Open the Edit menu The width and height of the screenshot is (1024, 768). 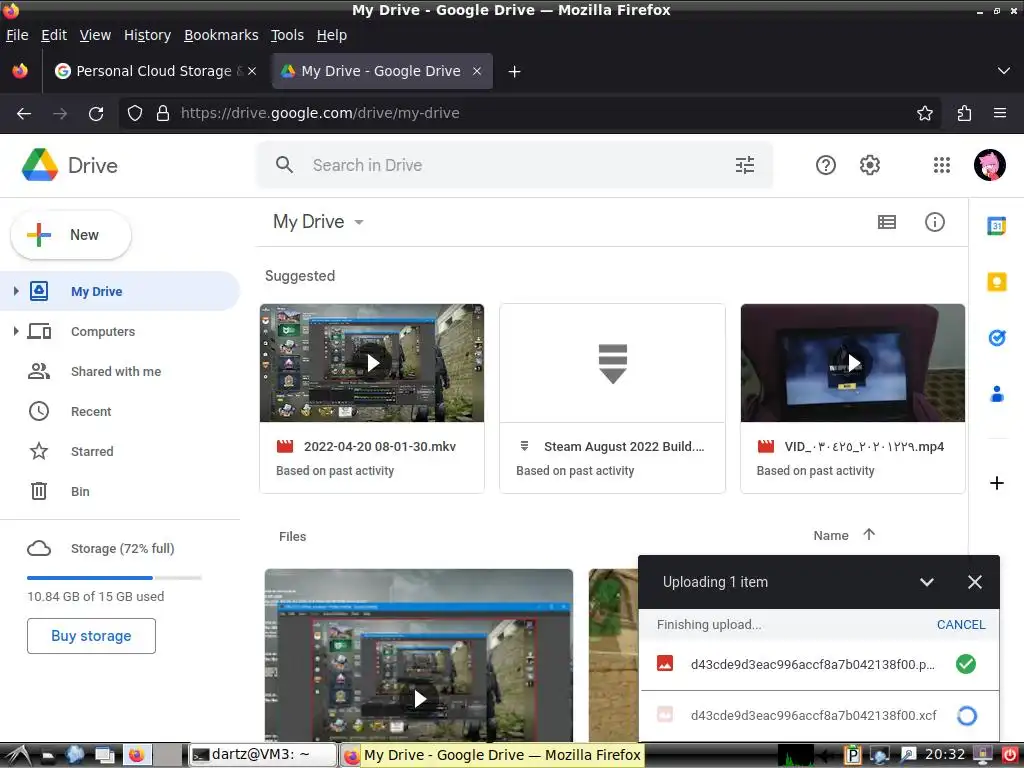tap(54, 35)
